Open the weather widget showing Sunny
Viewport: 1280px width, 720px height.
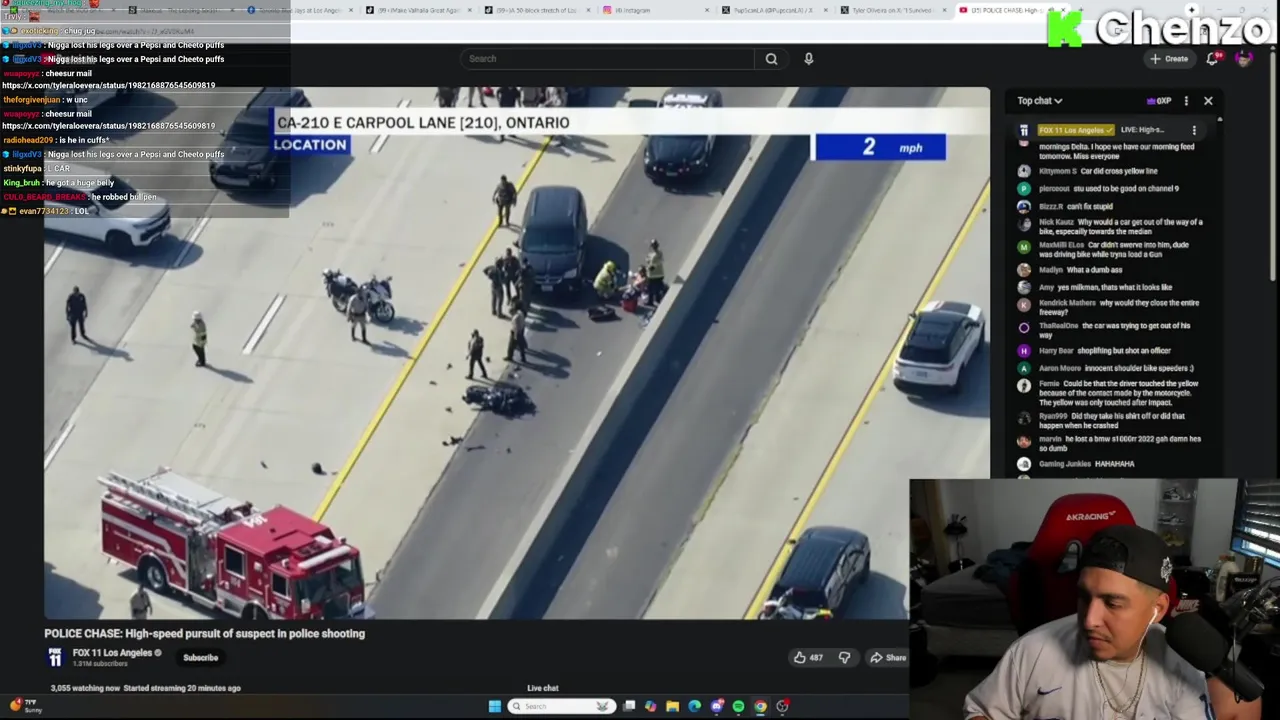24,706
